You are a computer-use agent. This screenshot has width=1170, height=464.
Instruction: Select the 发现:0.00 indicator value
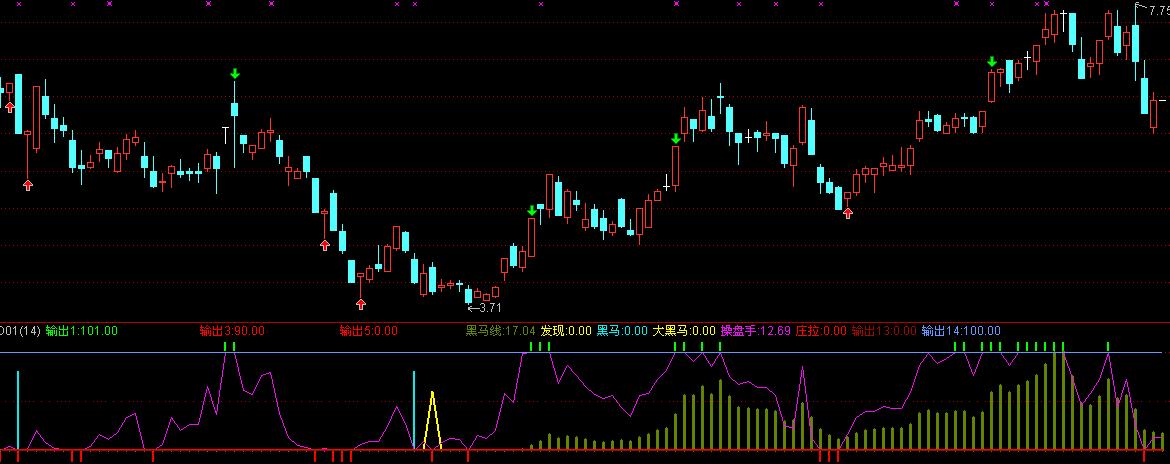pyautogui.click(x=566, y=330)
